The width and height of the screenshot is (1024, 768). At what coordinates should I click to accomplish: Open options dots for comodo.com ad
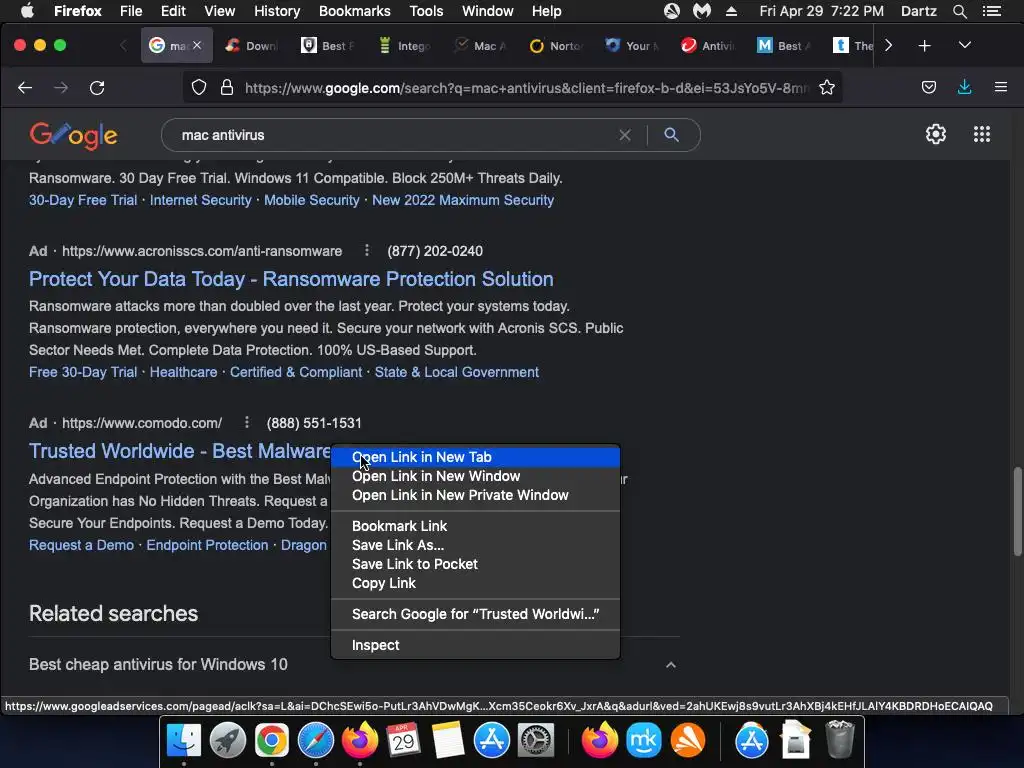[x=247, y=423]
